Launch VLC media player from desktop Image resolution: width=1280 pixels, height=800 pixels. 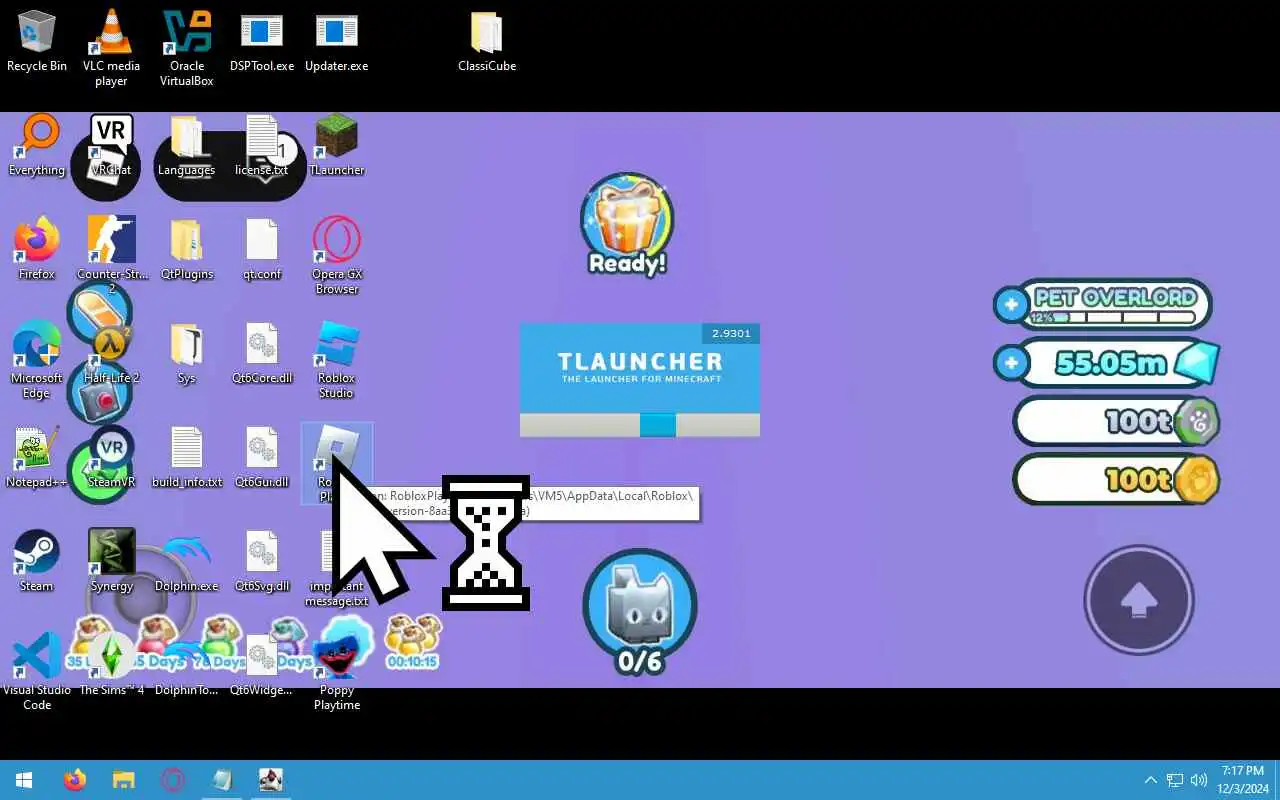click(111, 48)
